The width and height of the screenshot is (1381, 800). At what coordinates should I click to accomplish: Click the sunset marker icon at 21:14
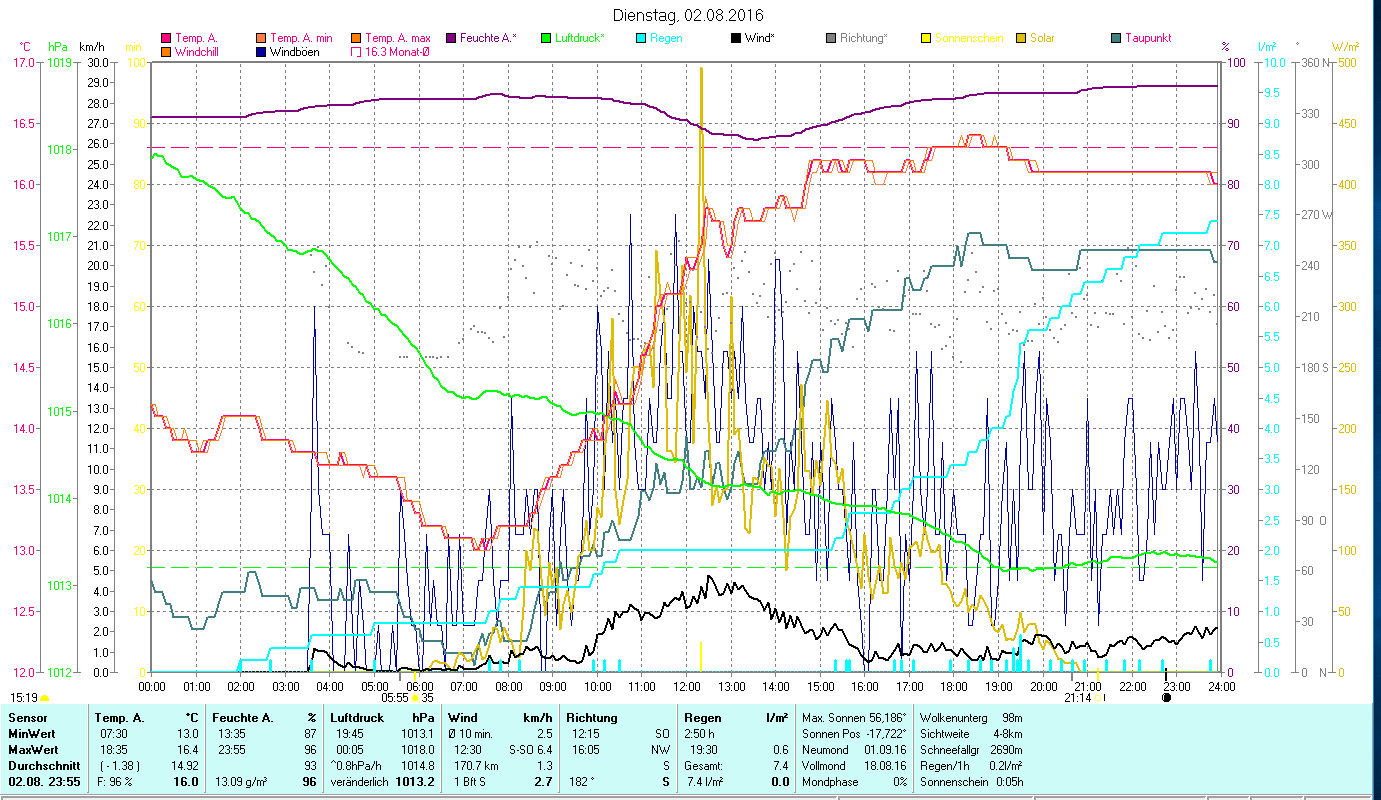pyautogui.click(x=1099, y=698)
